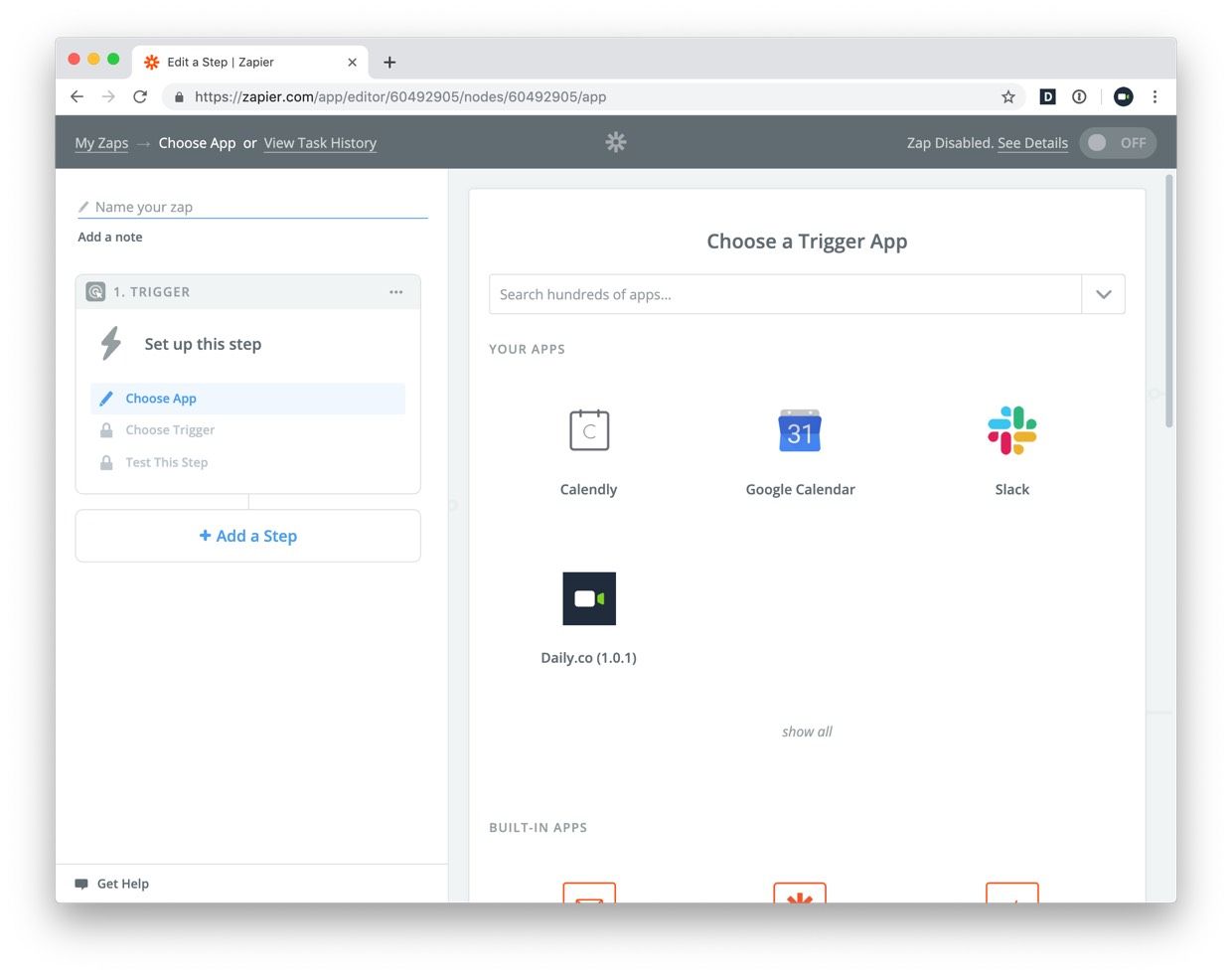This screenshot has width=1232, height=976.
Task: Click the Set up this step heading
Action: click(203, 344)
